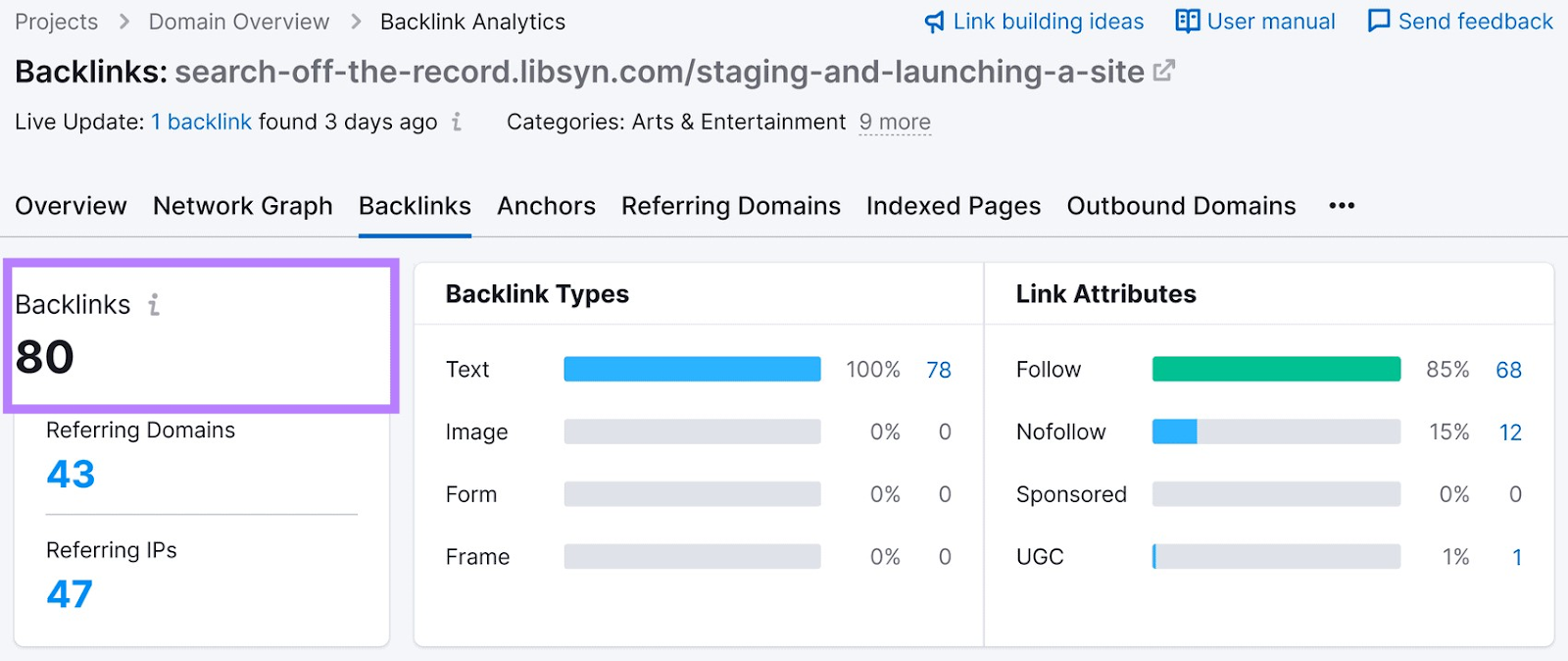Click the blue Text backlink type bar
The image size is (1568, 661).
(692, 369)
